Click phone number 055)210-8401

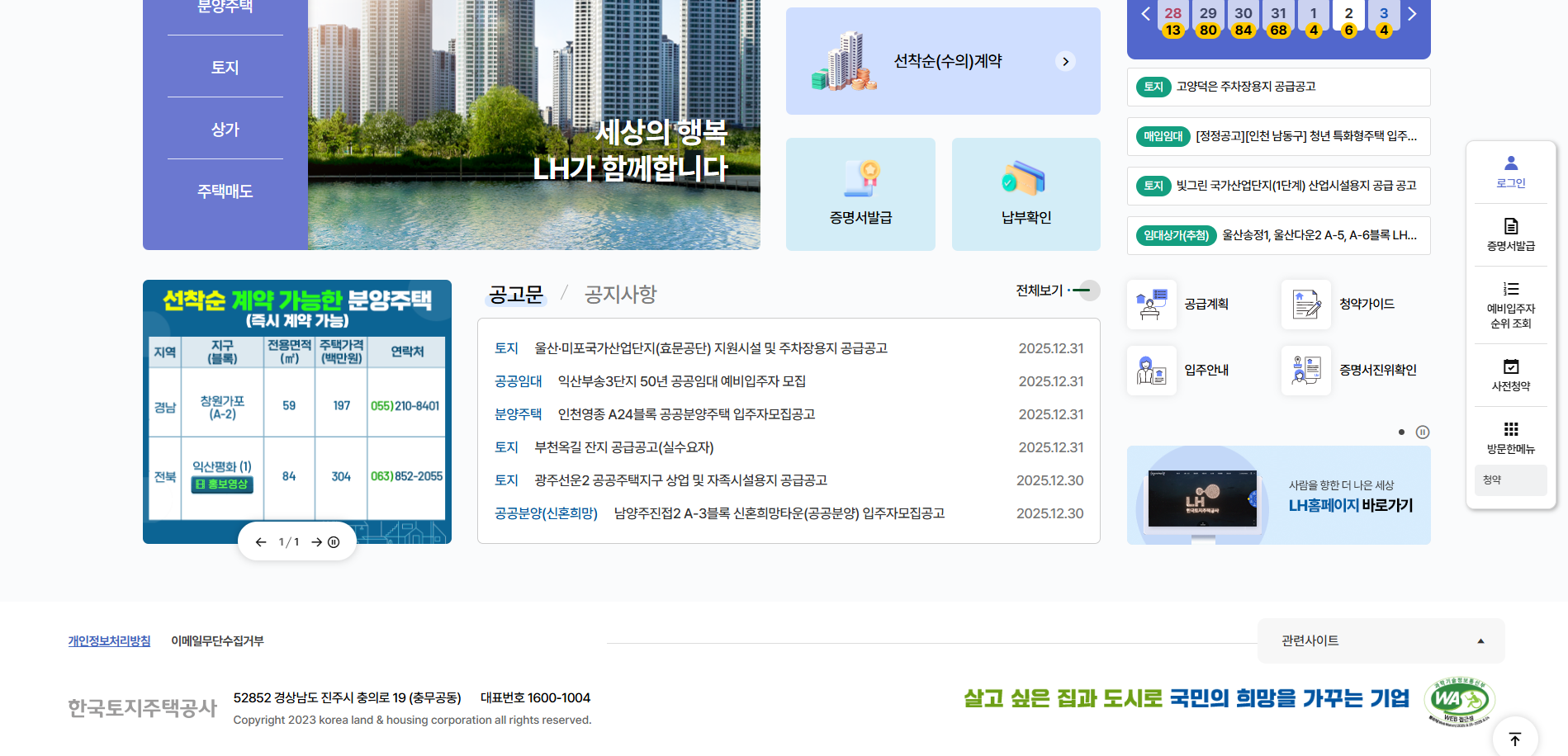click(405, 406)
